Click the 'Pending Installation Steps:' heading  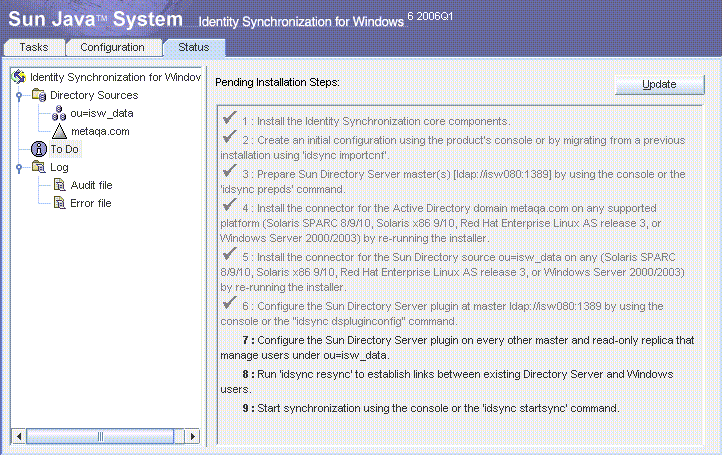pyautogui.click(x=277, y=82)
